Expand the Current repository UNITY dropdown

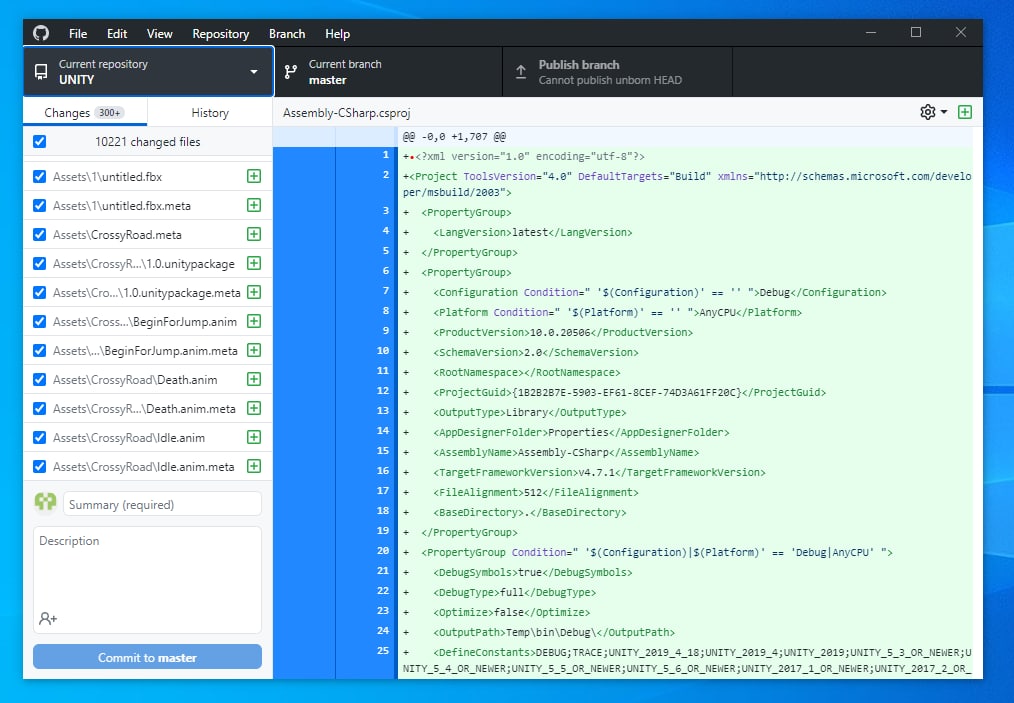tap(149, 72)
